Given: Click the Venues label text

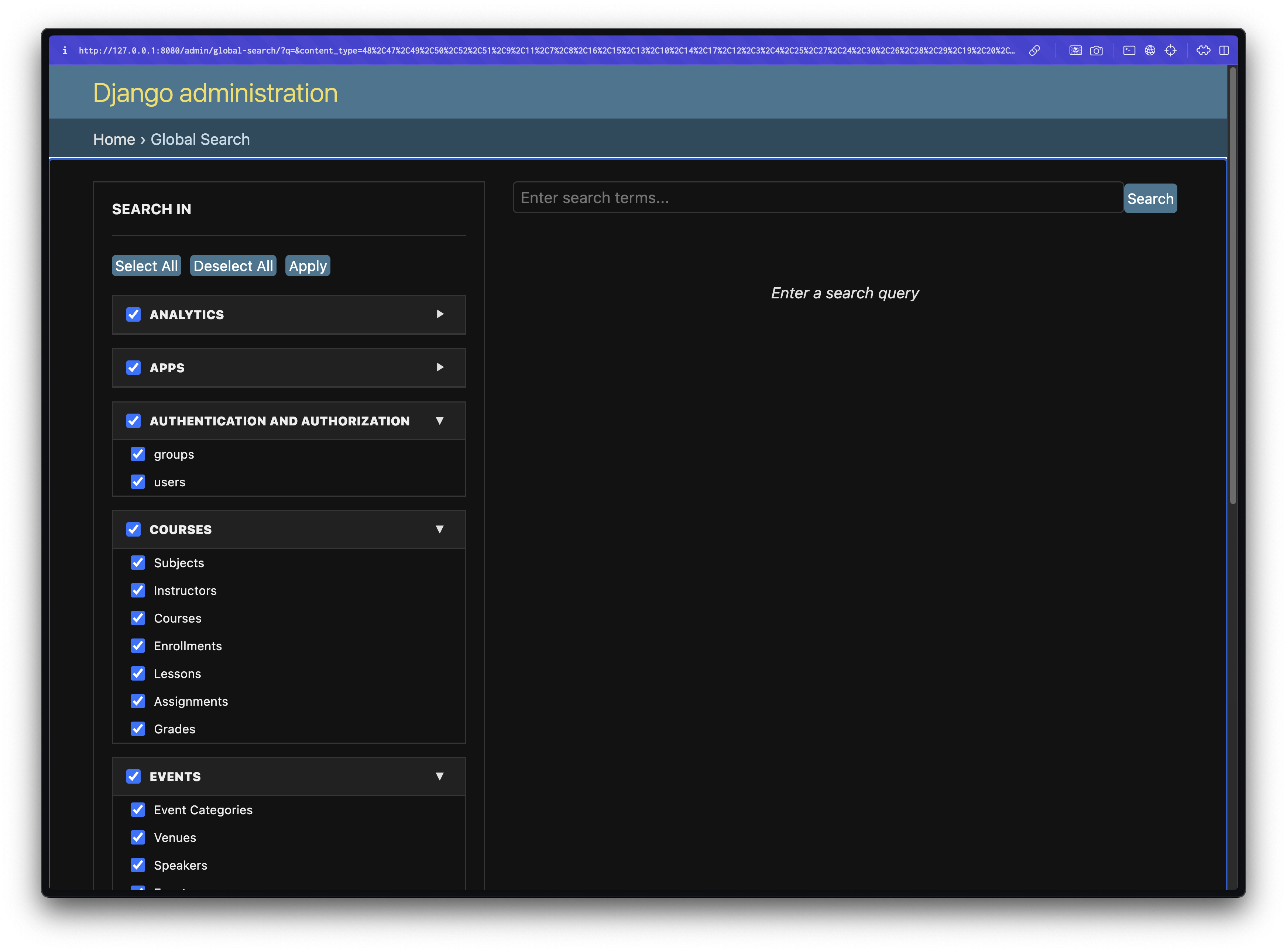Looking at the screenshot, I should [175, 838].
